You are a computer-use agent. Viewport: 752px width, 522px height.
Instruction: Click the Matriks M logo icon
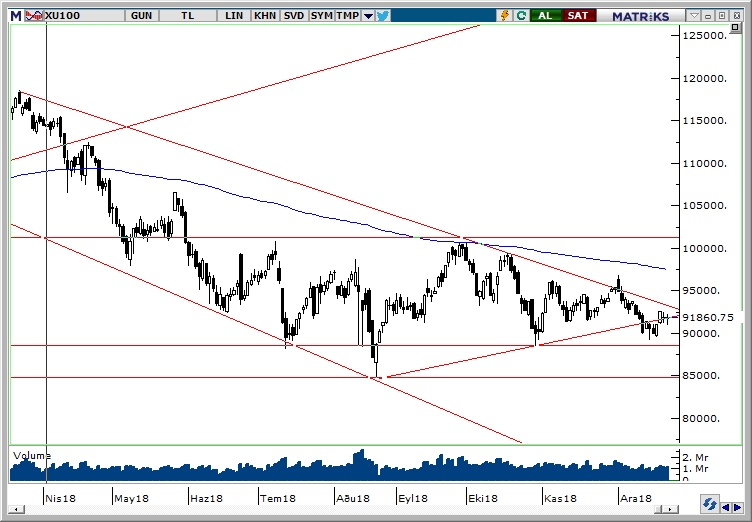coord(16,16)
